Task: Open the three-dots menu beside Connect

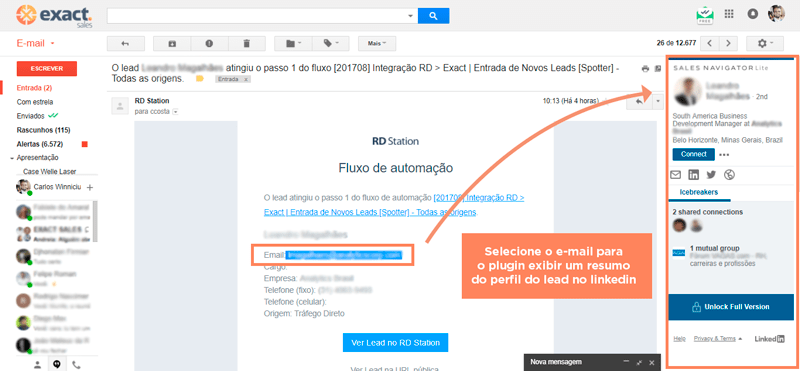Action: (724, 154)
